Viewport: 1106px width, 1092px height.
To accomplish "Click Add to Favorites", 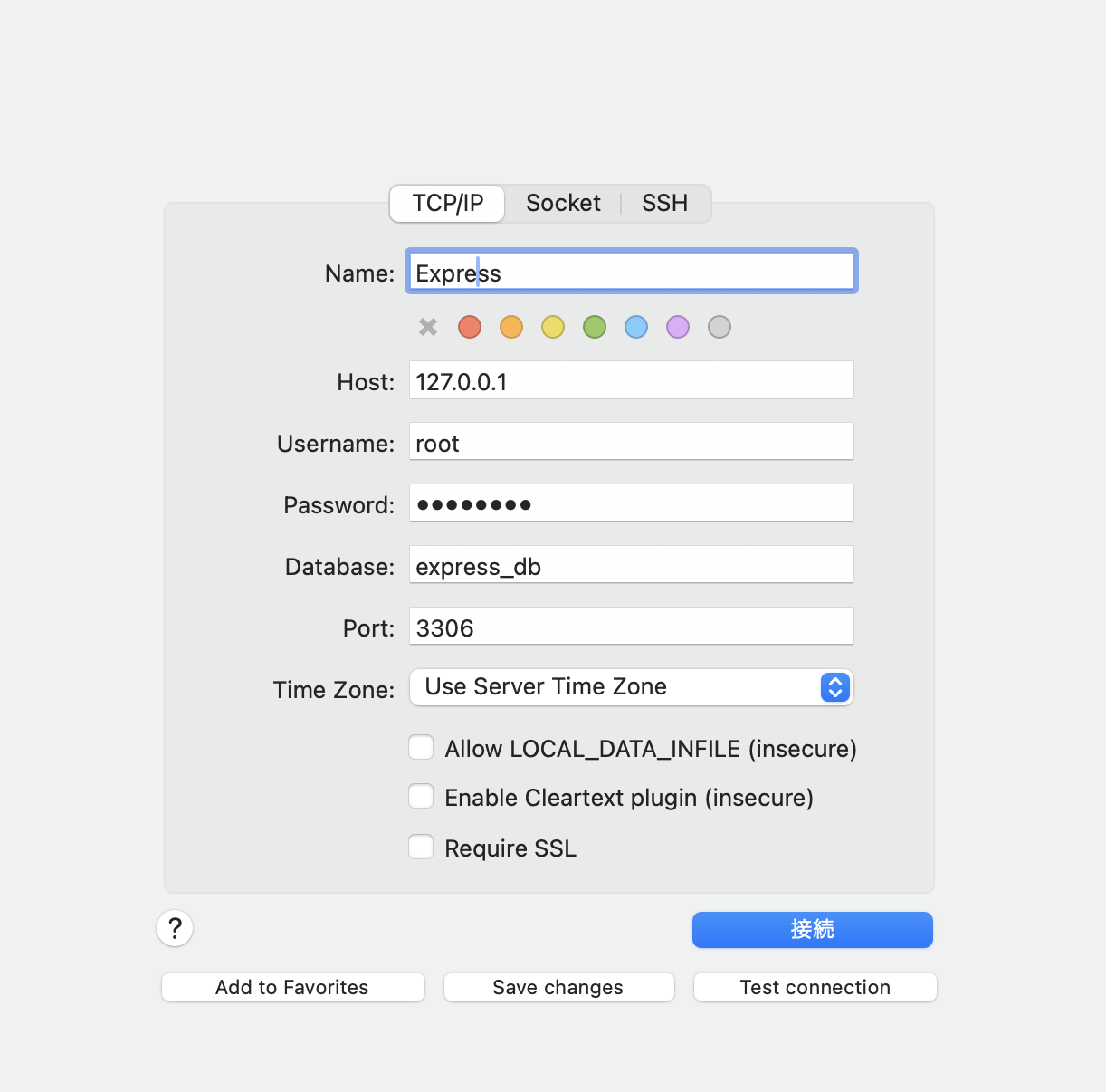I will pyautogui.click(x=292, y=987).
